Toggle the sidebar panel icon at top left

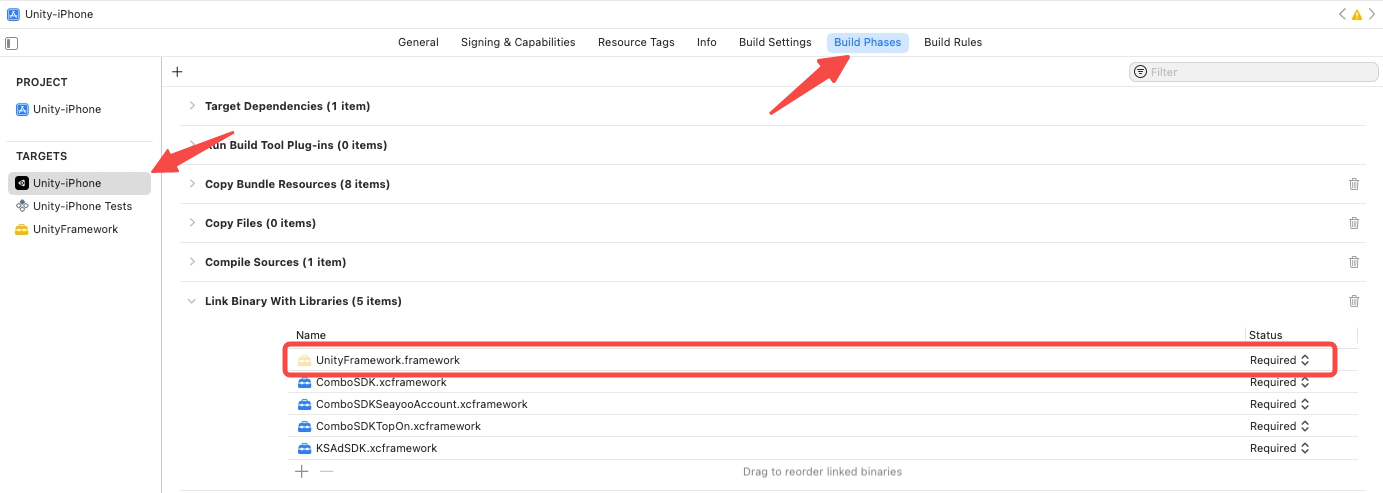[x=12, y=43]
